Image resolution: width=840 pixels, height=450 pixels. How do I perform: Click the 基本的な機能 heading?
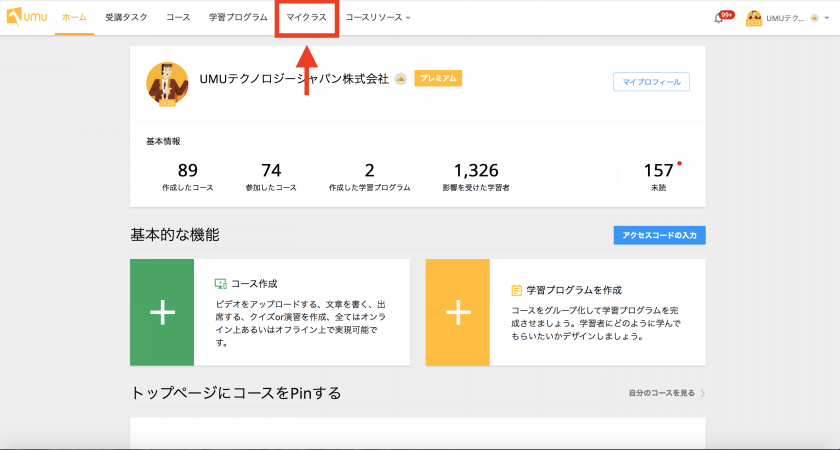[175, 235]
